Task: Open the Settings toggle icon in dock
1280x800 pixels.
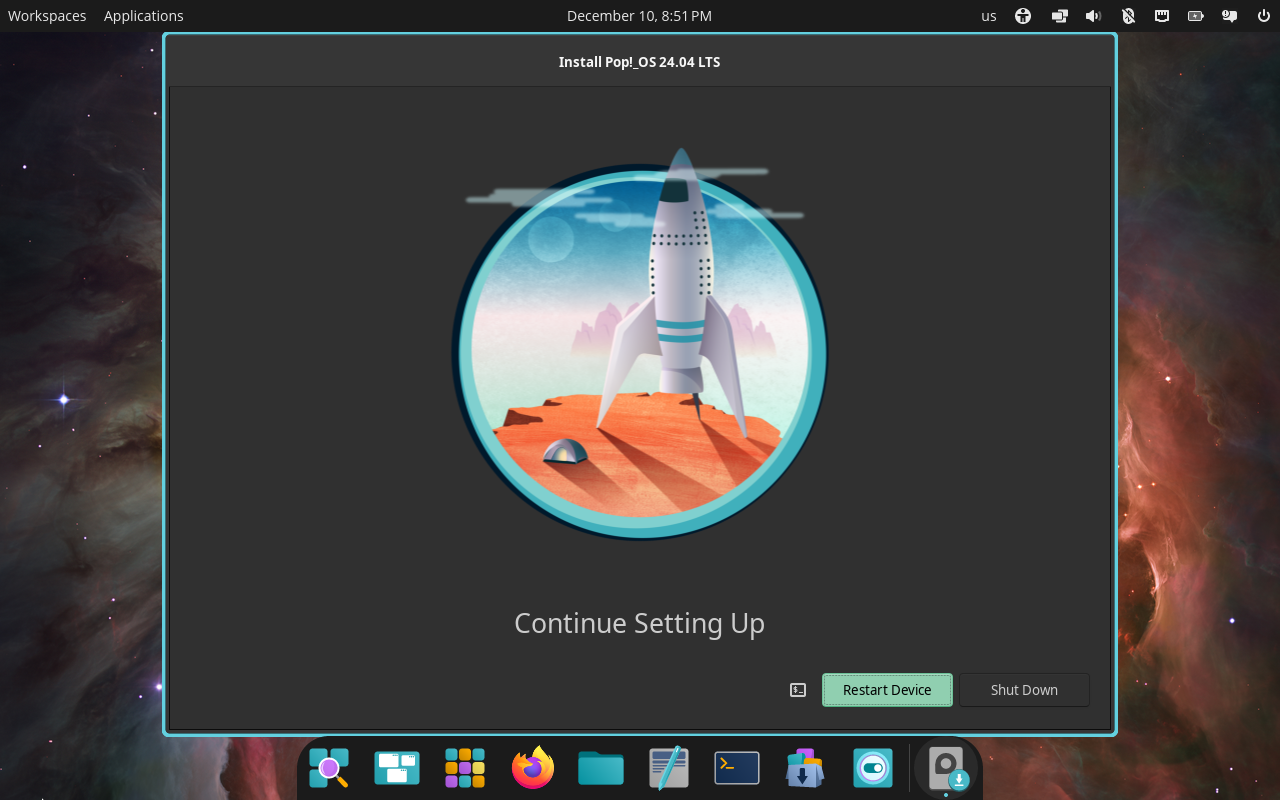Action: pos(873,768)
